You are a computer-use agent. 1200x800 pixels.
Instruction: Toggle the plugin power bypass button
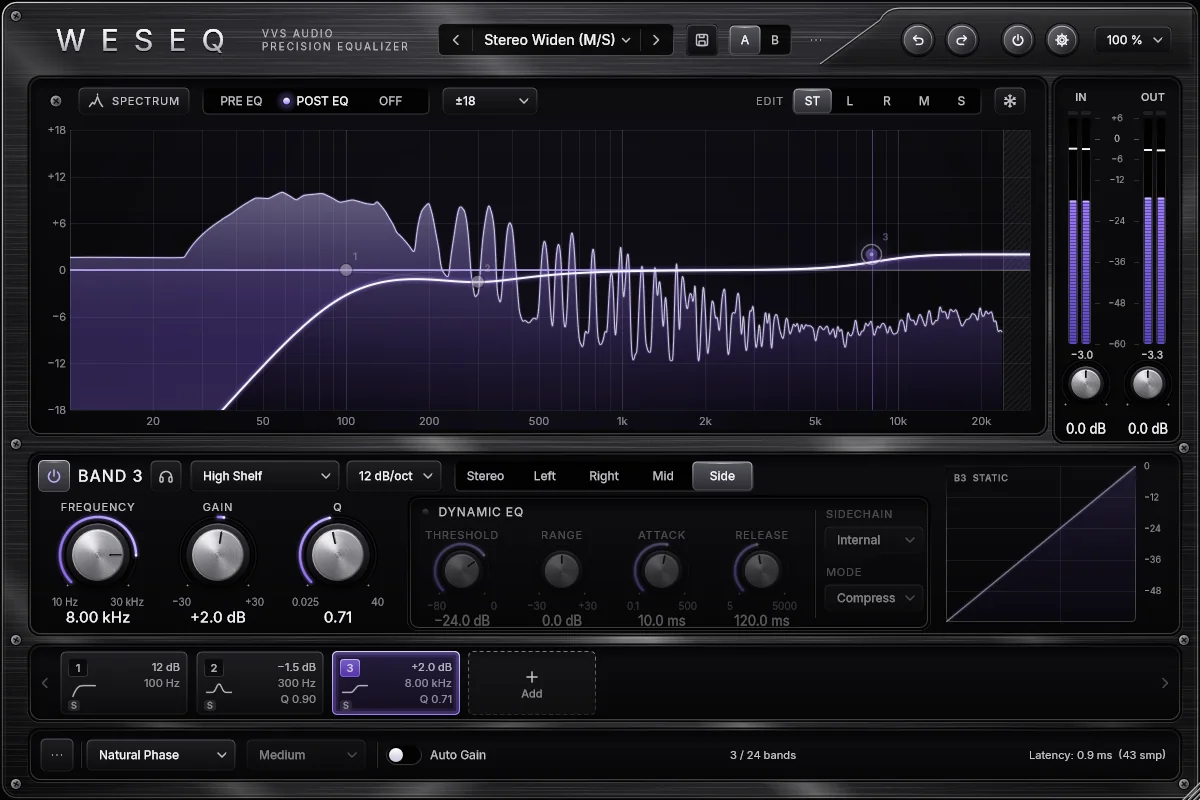point(1018,40)
